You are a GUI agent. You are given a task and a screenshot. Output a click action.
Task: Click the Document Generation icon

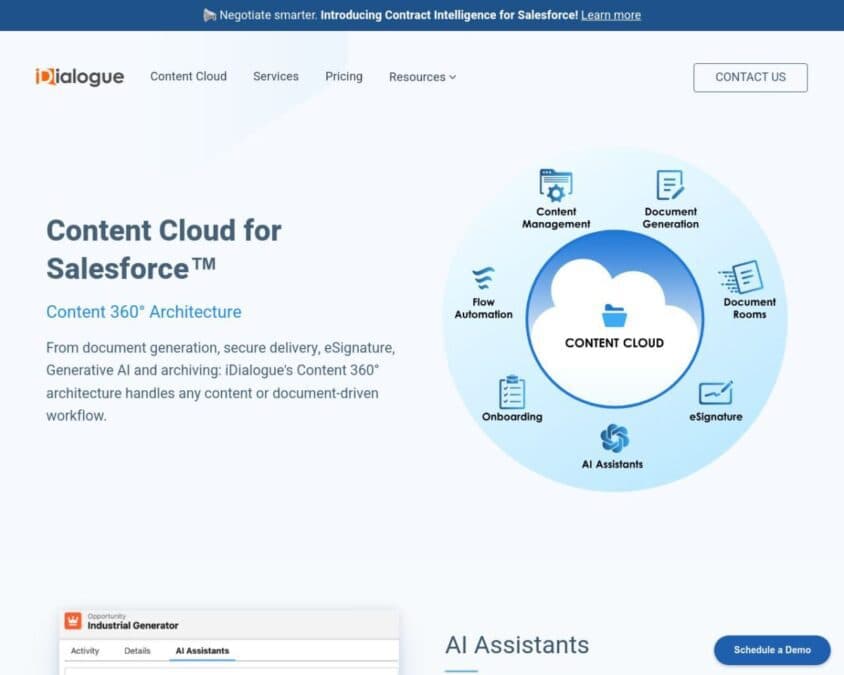pyautogui.click(x=670, y=186)
